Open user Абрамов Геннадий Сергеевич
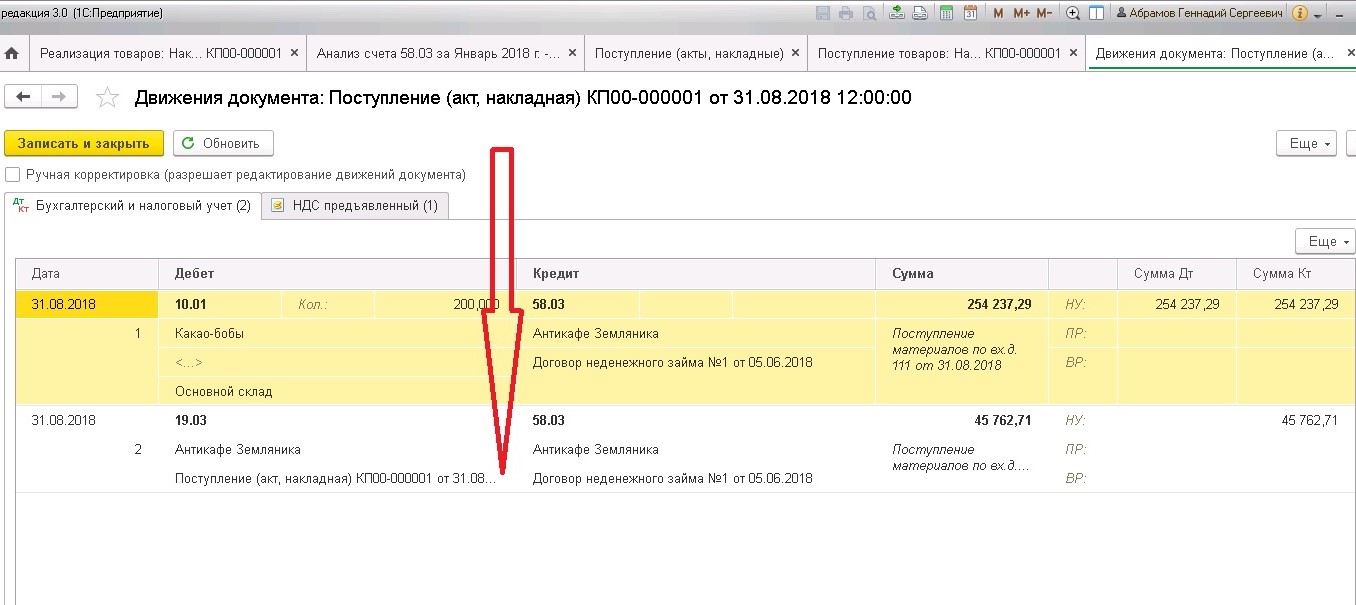The image size is (1356, 605). (x=1199, y=14)
